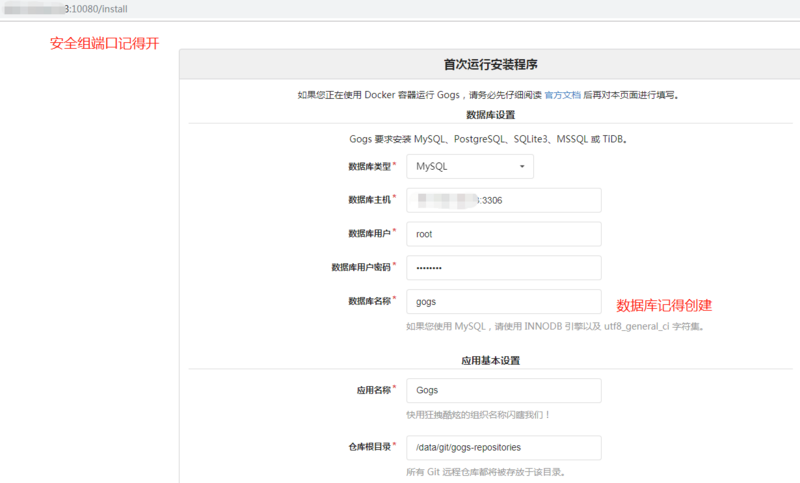The height and width of the screenshot is (483, 800).
Task: Open the 官方文档 link
Action: point(562,95)
